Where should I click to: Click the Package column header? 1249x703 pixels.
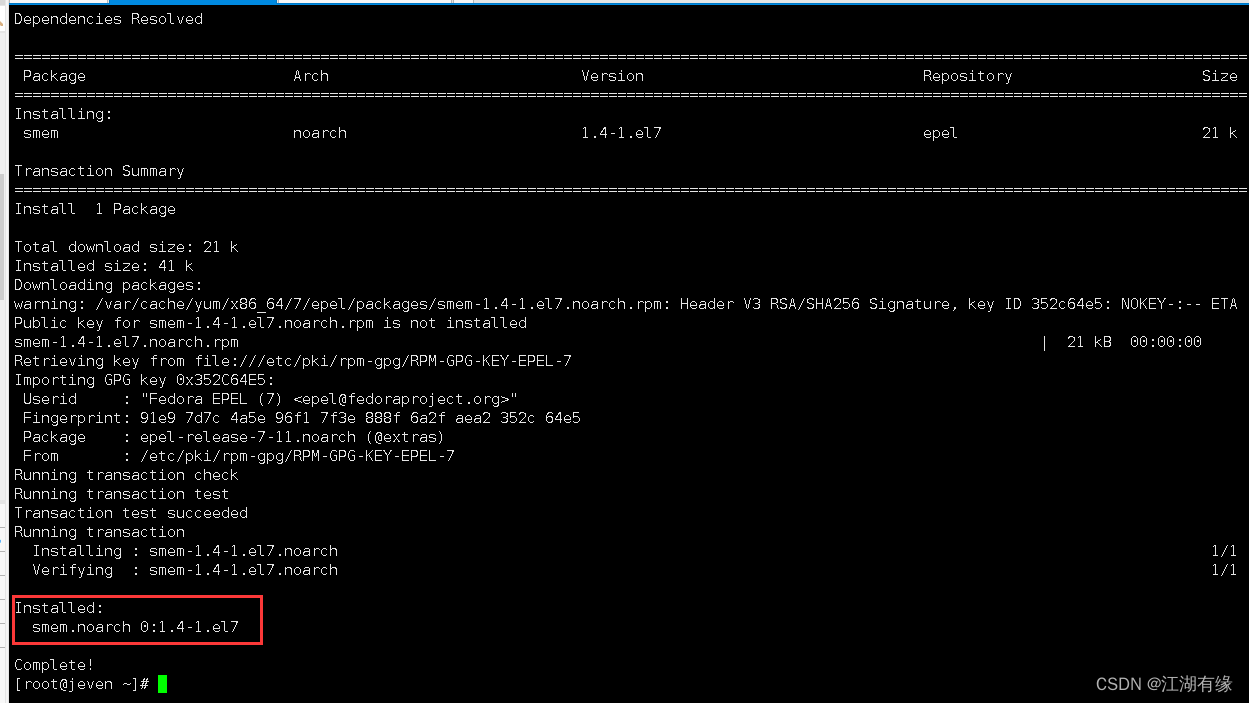pyautogui.click(x=54, y=76)
